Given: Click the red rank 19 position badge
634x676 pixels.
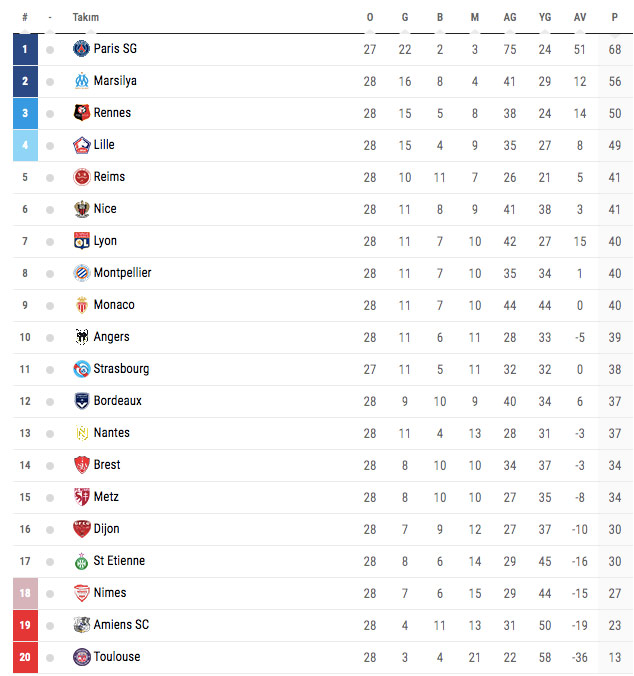Looking at the screenshot, I should (25, 625).
